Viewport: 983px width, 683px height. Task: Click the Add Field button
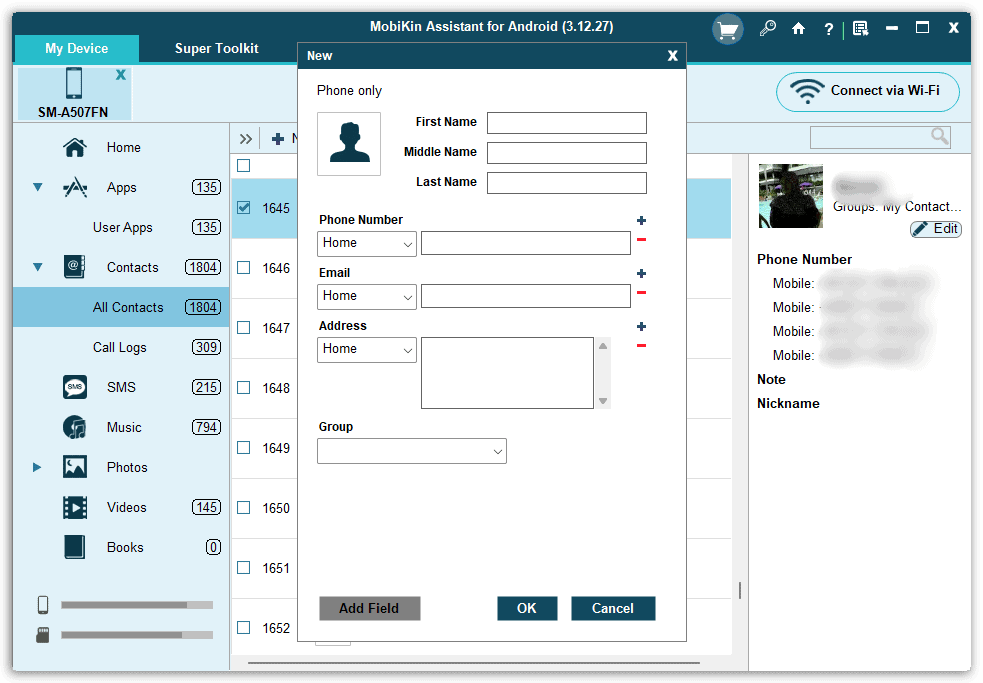pyautogui.click(x=369, y=608)
